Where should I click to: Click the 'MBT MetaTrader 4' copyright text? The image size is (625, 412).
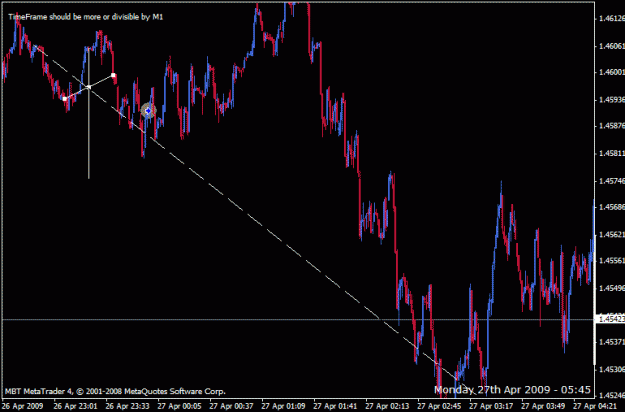click(x=115, y=391)
